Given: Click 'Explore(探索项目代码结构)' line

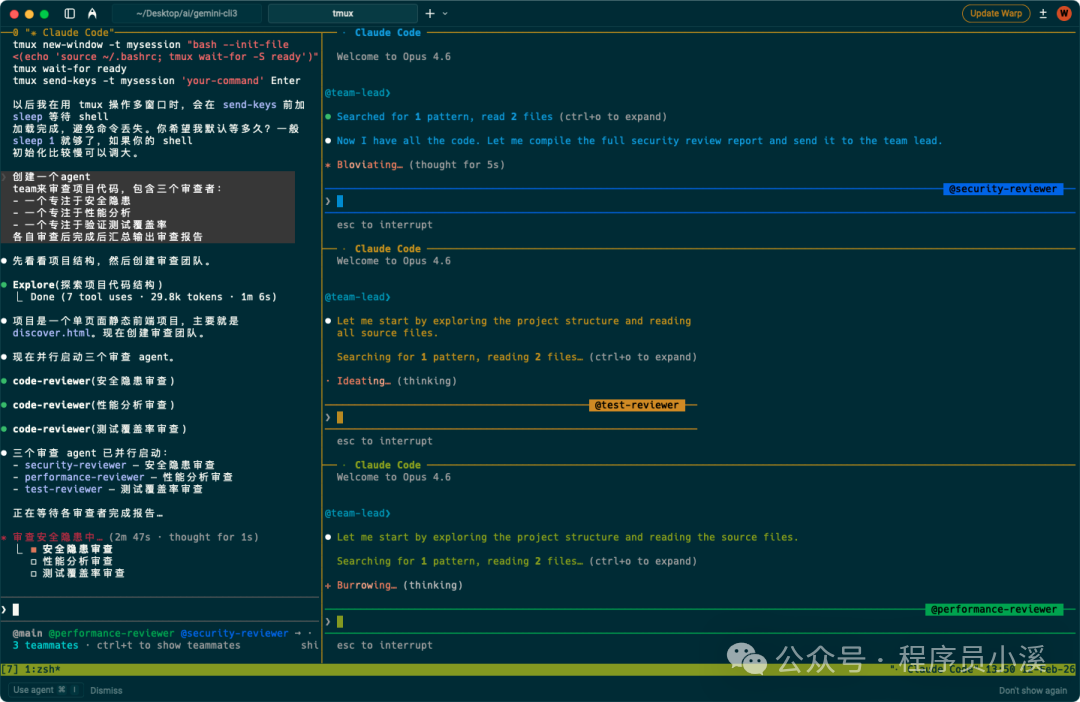Looking at the screenshot, I should tap(88, 285).
